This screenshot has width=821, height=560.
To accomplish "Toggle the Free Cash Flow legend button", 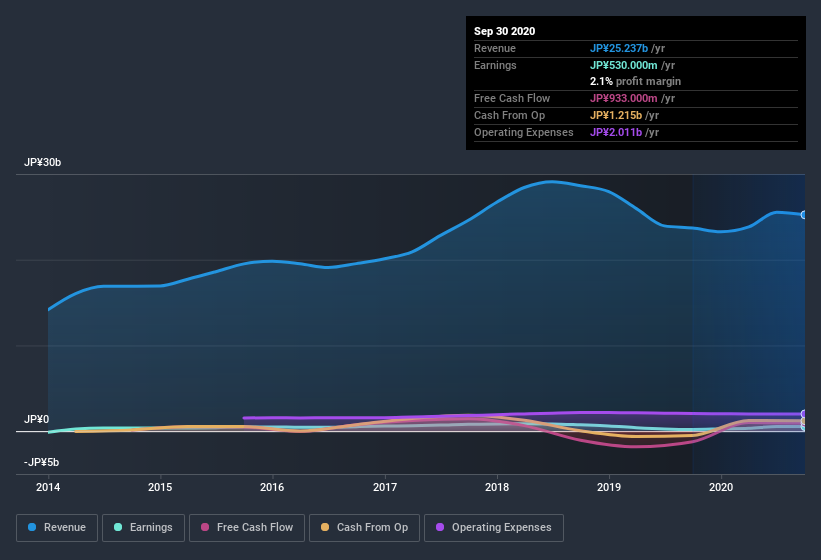I will tap(247, 528).
